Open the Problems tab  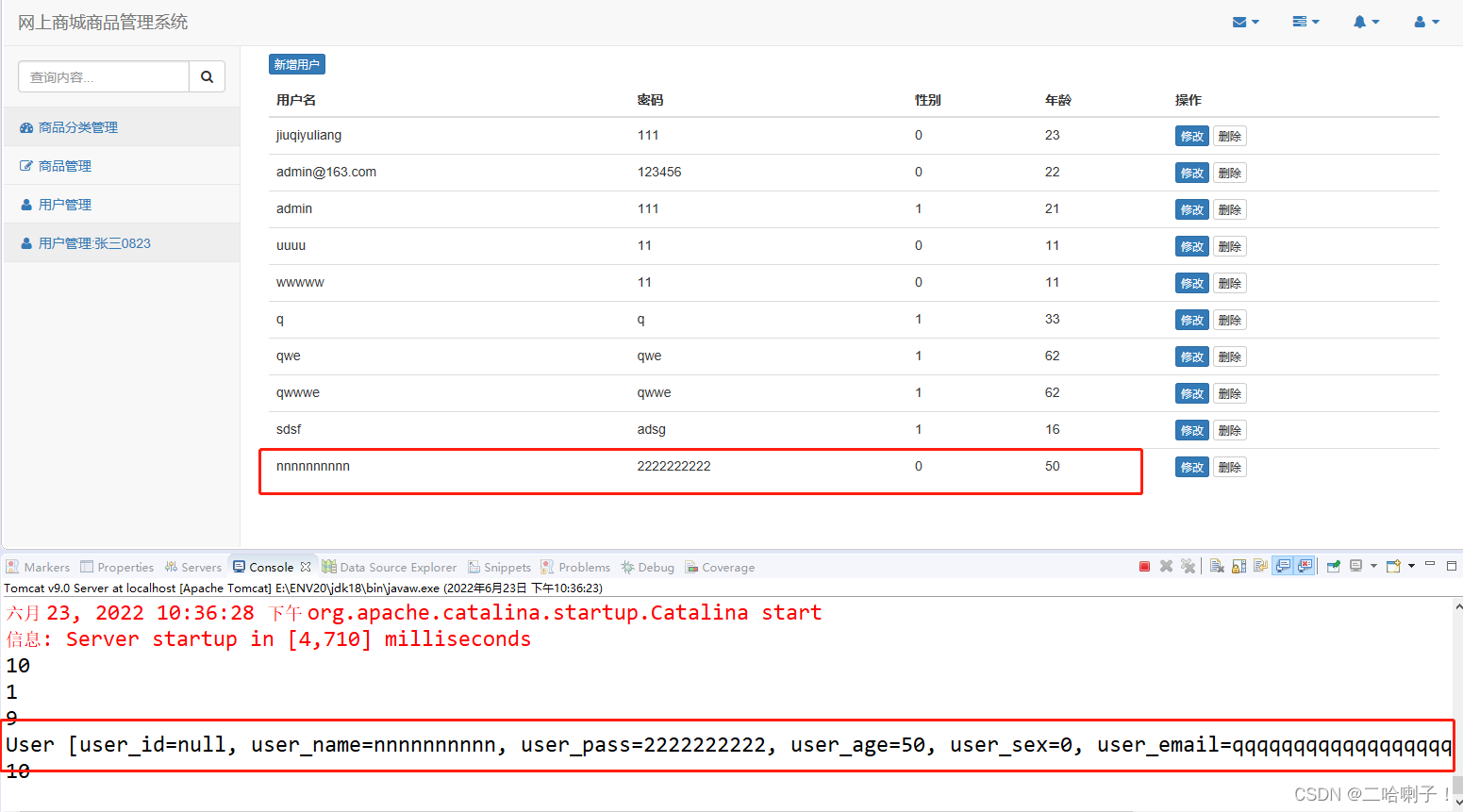coord(575,567)
